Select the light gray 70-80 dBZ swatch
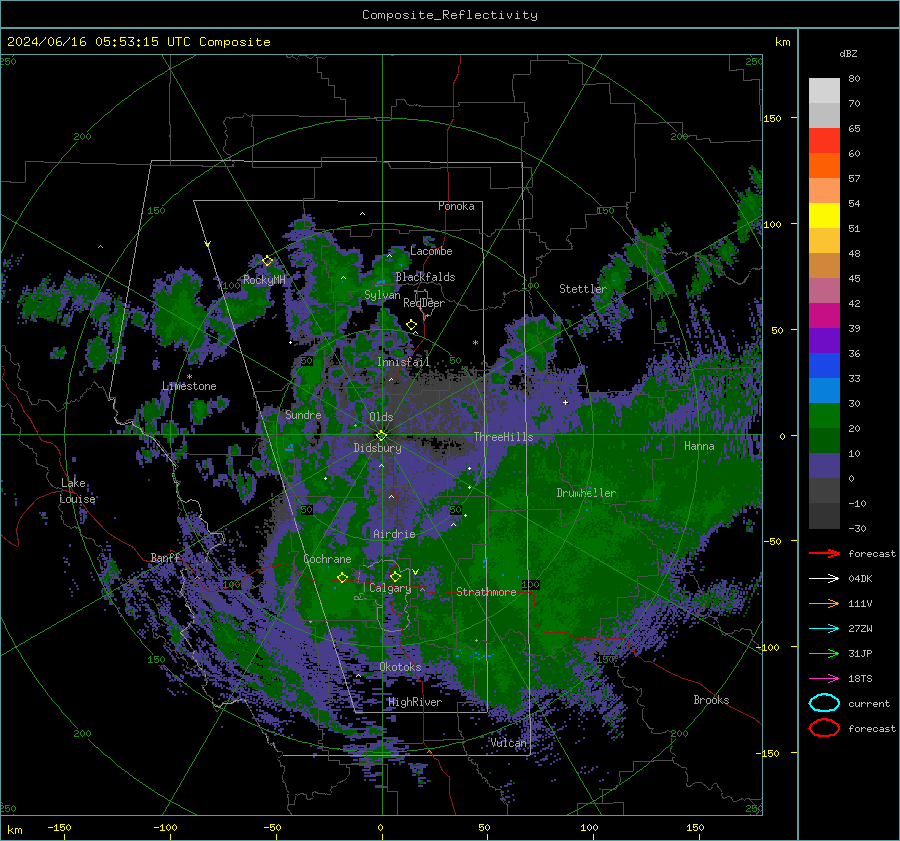Viewport: 900px width, 841px height. pyautogui.click(x=824, y=91)
